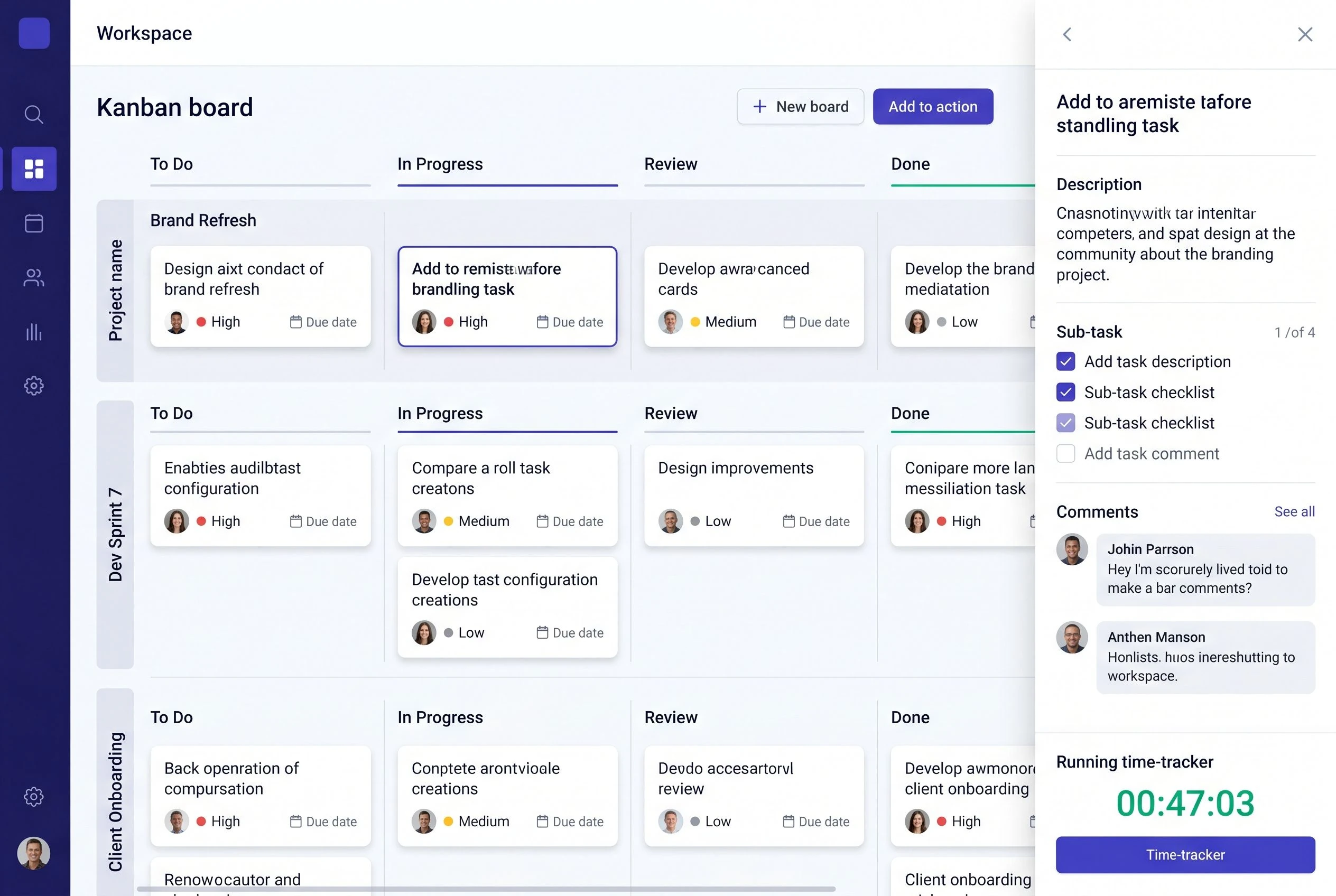
Task: Click the yellow Medium priority dot on Develop awra card
Action: coord(695,322)
